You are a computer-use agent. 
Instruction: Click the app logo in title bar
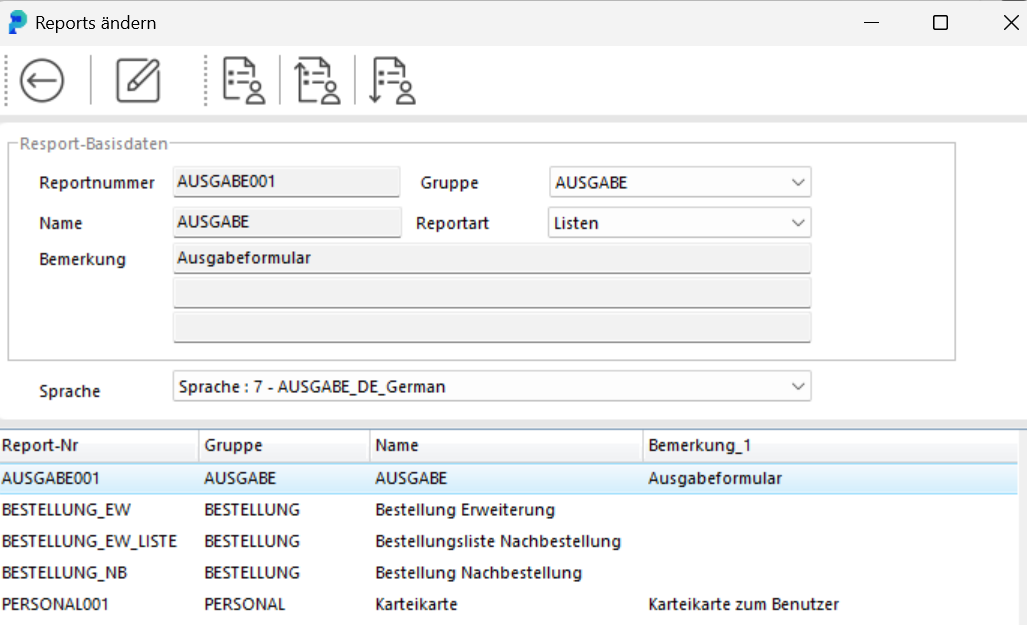coord(17,22)
